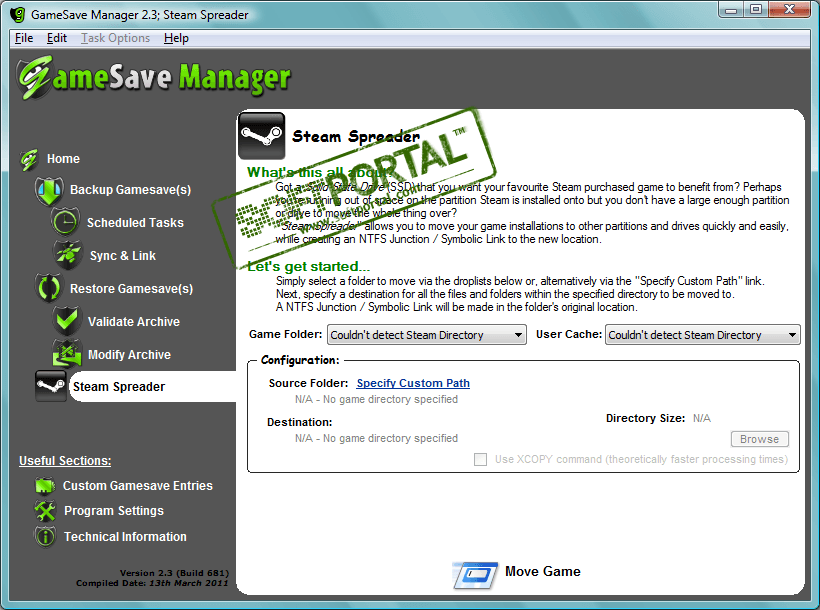The height and width of the screenshot is (610, 820).
Task: Click the title bar application icon
Action: point(17,15)
